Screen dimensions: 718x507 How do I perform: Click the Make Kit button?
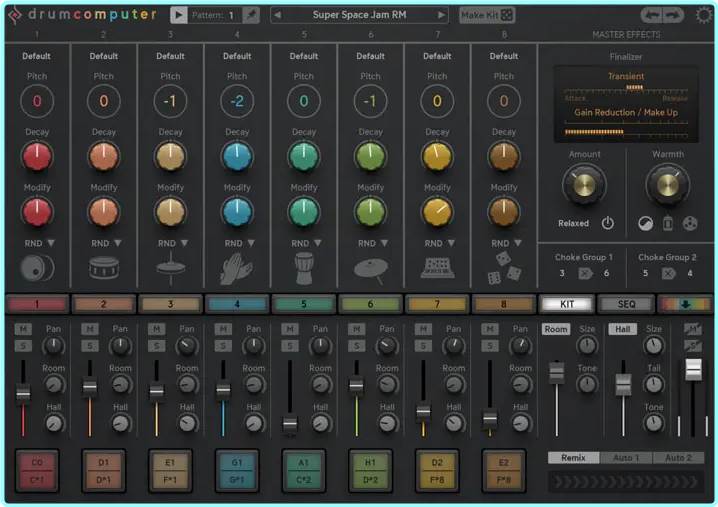[487, 15]
